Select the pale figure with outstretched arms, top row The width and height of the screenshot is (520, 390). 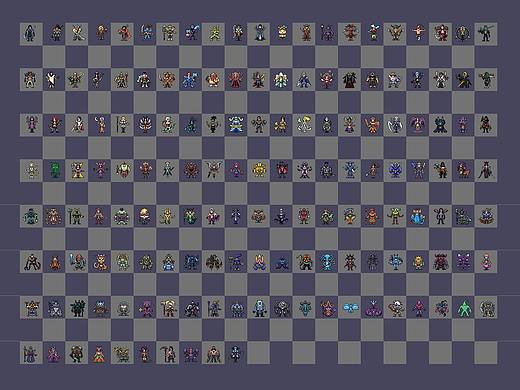(x=418, y=33)
